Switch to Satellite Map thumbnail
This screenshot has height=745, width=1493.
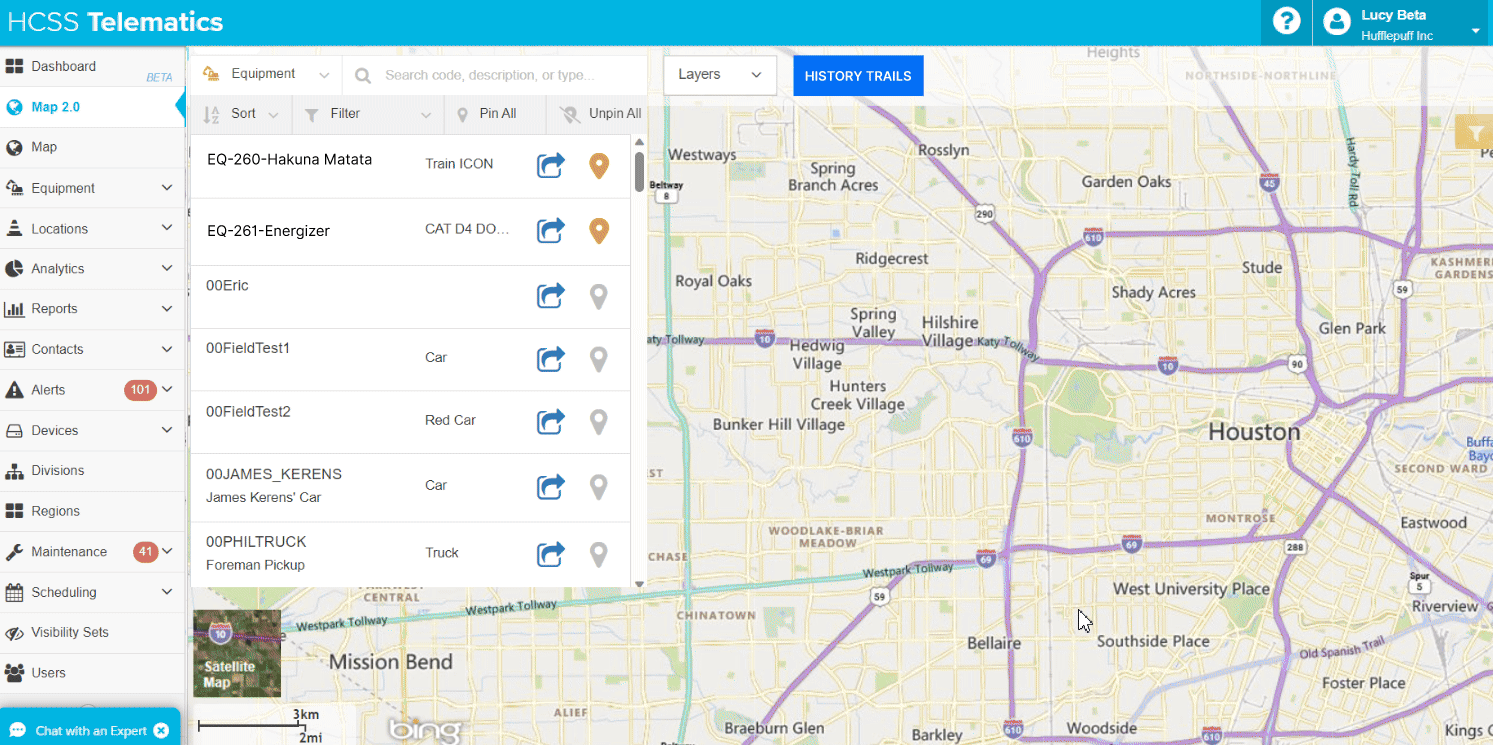(237, 654)
